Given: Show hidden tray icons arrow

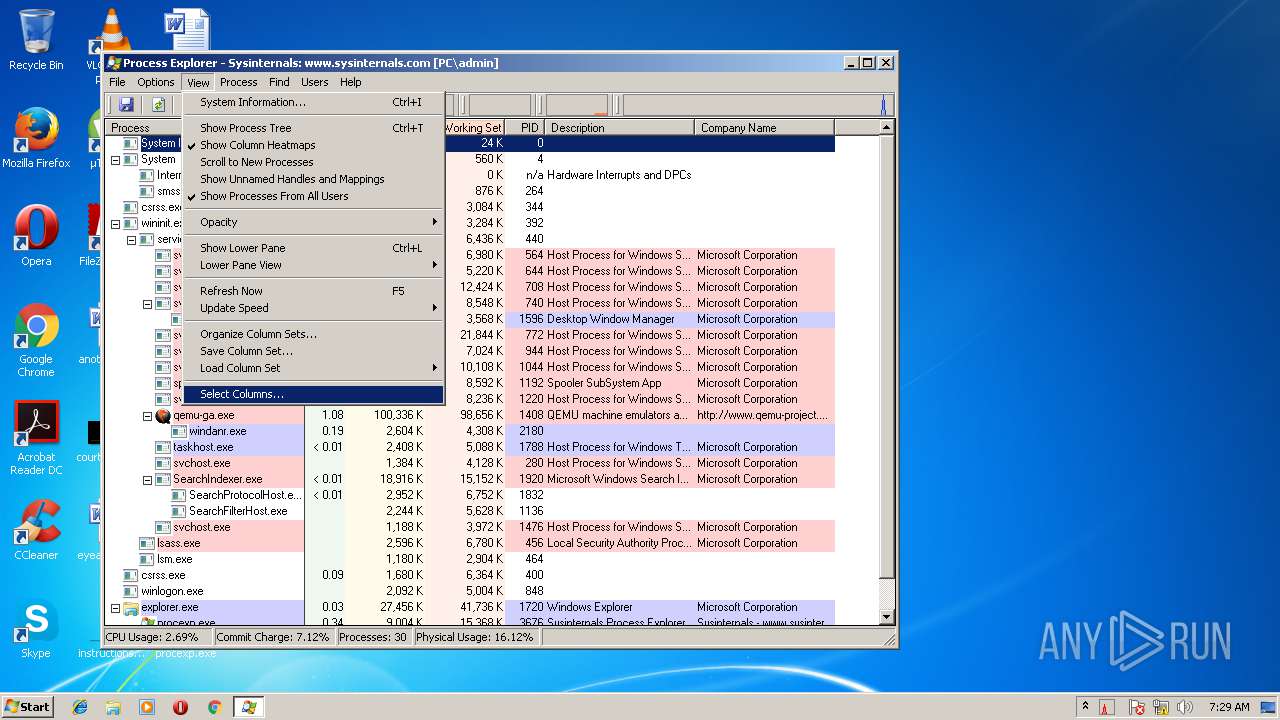Looking at the screenshot, I should coord(1085,707).
